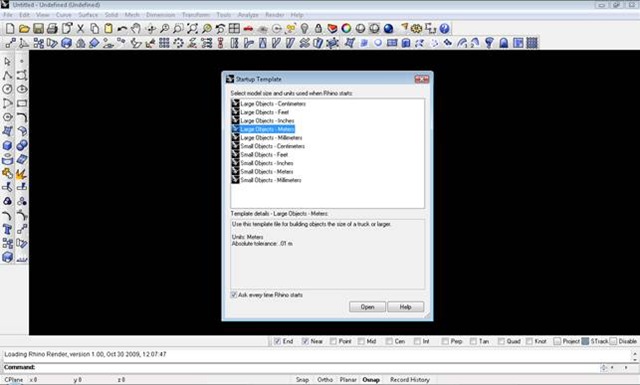The width and height of the screenshot is (640, 385).
Task: Enable the Cen osnap checkbox
Action: (389, 341)
